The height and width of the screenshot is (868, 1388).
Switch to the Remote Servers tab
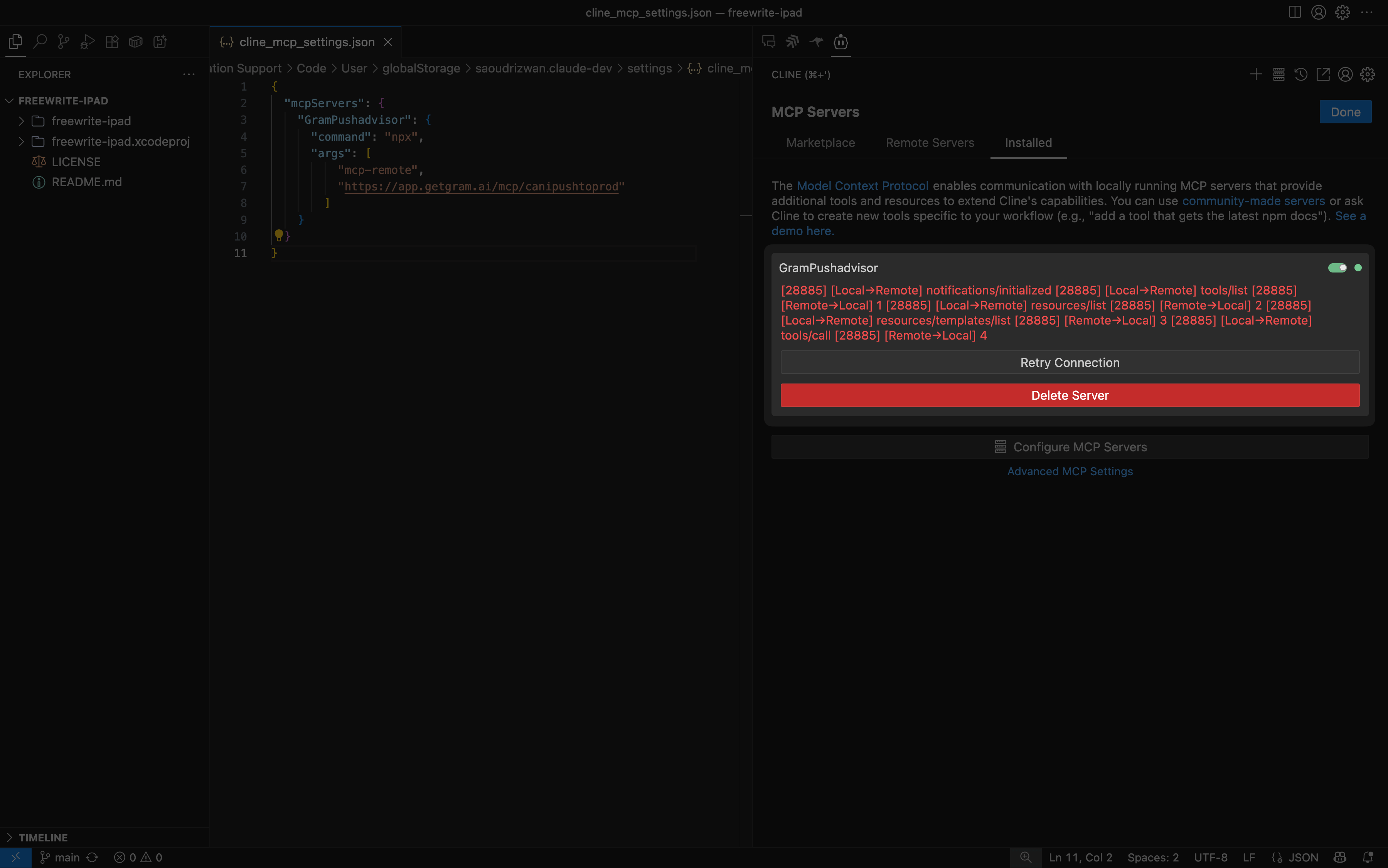coord(930,142)
